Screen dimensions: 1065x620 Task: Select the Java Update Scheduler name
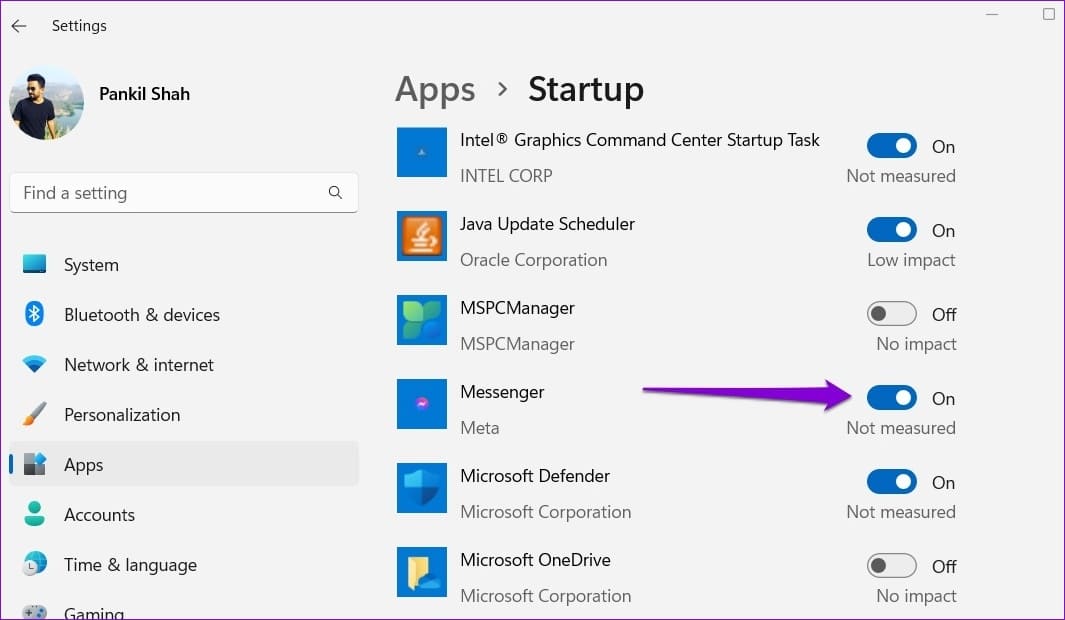tap(547, 224)
